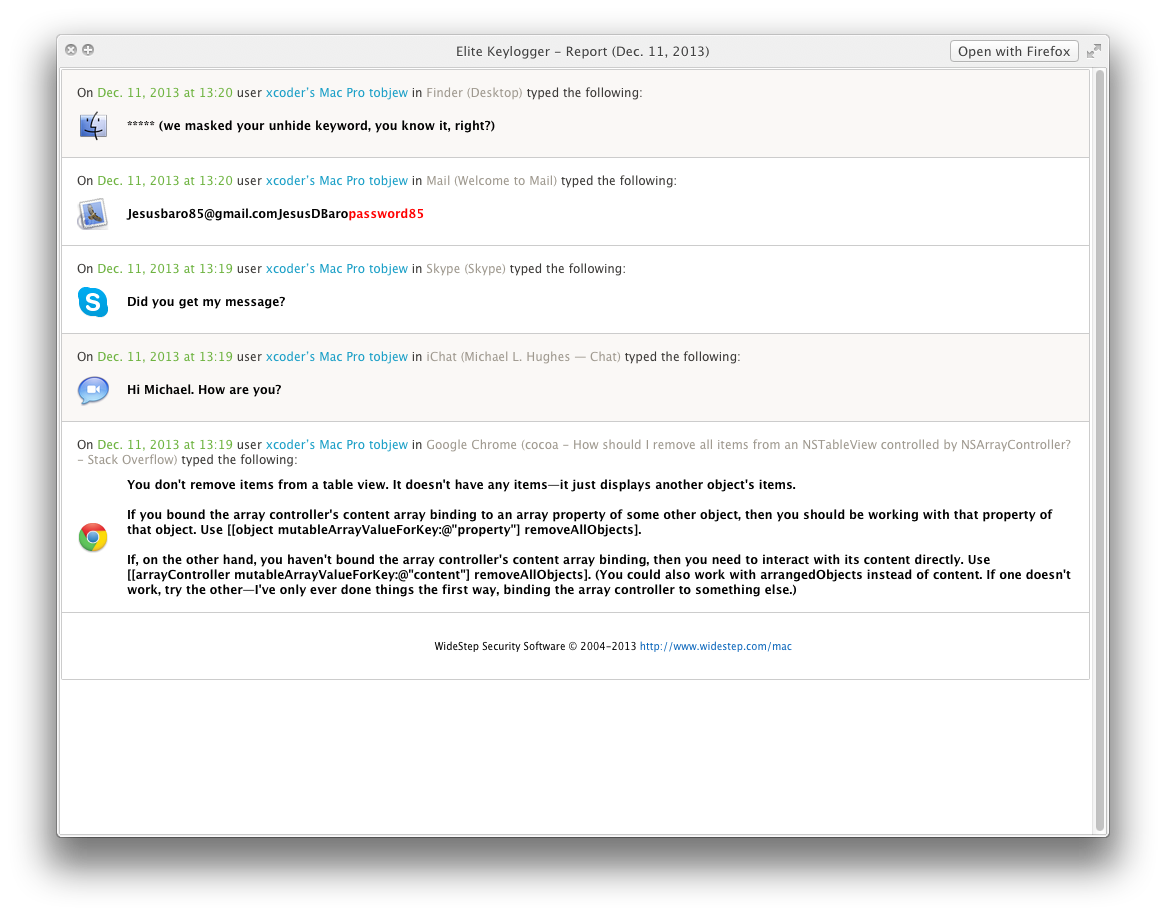Click the iChat bubble icon
The image size is (1166, 916).
pyautogui.click(x=94, y=390)
